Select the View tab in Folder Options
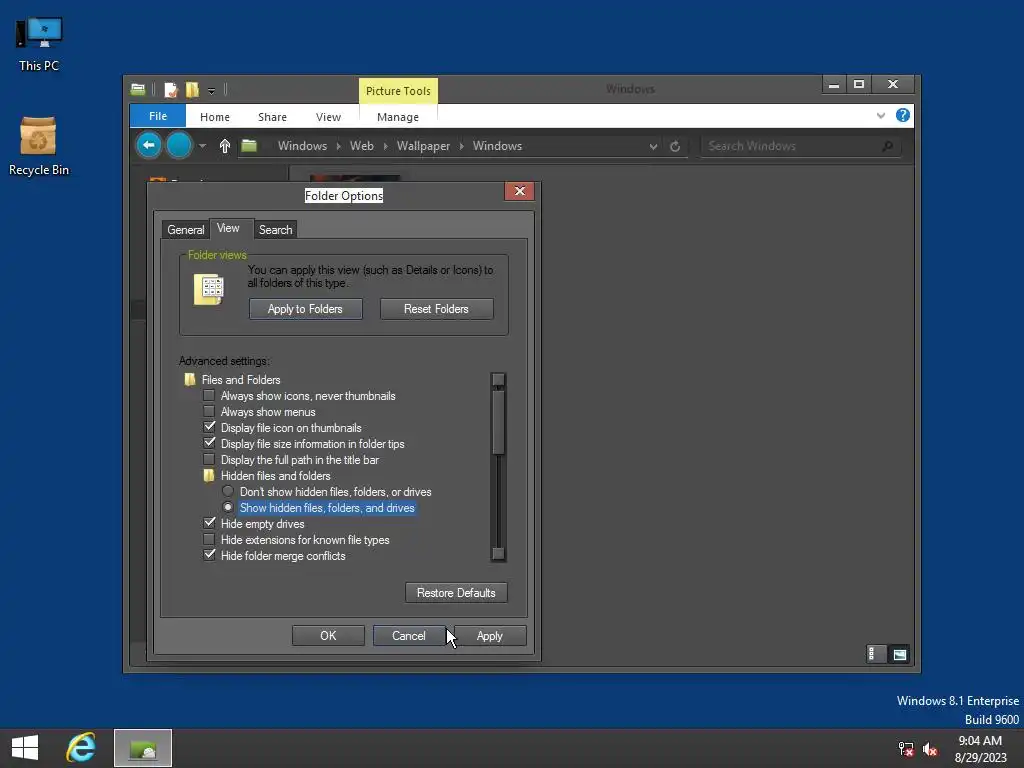Viewport: 1024px width, 768px height. pos(228,228)
